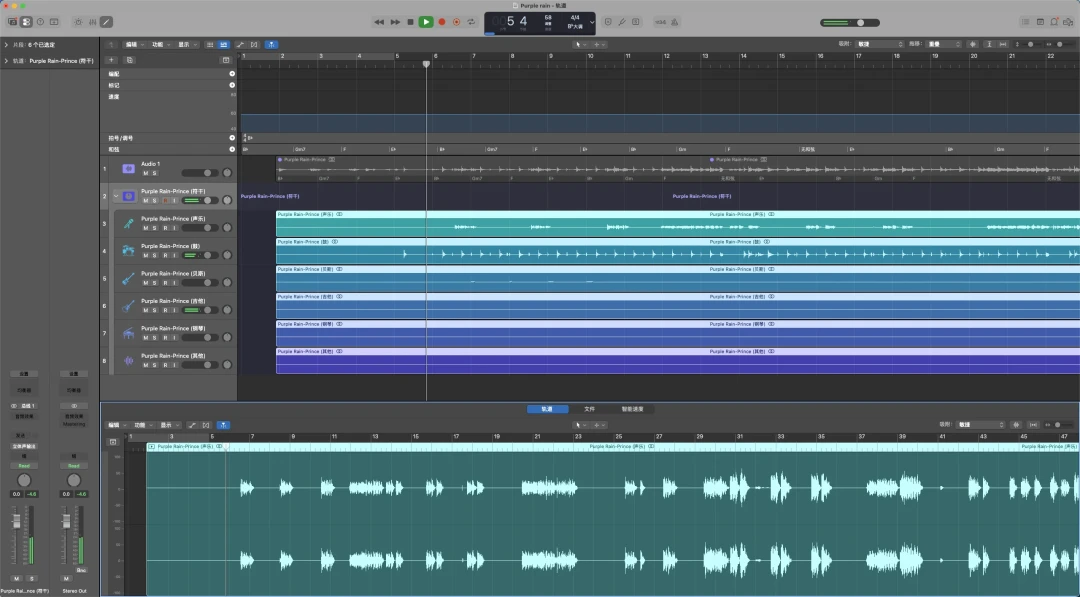This screenshot has height=597, width=1080.
Task: Add an arrangement marker with 编配 plus button
Action: point(232,74)
